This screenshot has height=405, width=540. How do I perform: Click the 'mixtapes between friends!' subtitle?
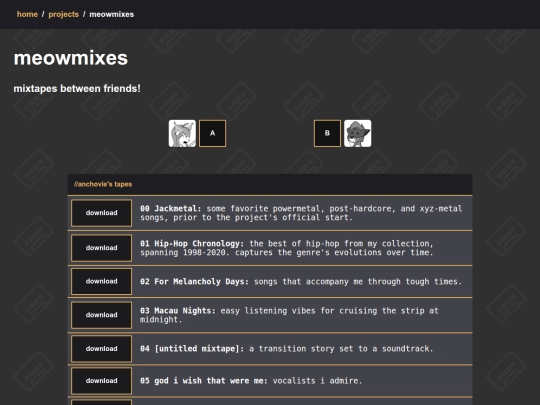(77, 89)
